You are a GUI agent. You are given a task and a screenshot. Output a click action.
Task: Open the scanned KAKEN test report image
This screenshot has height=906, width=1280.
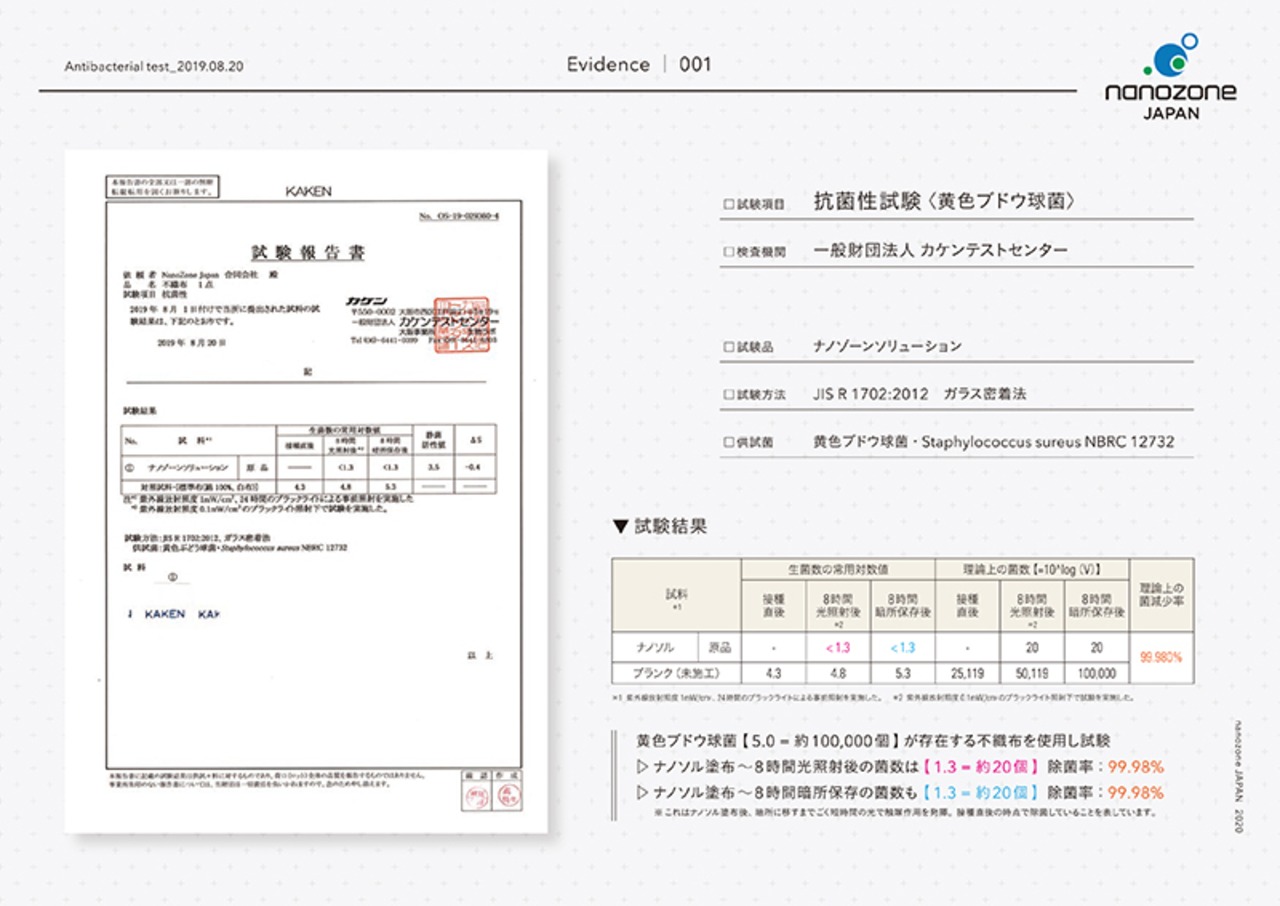306,491
